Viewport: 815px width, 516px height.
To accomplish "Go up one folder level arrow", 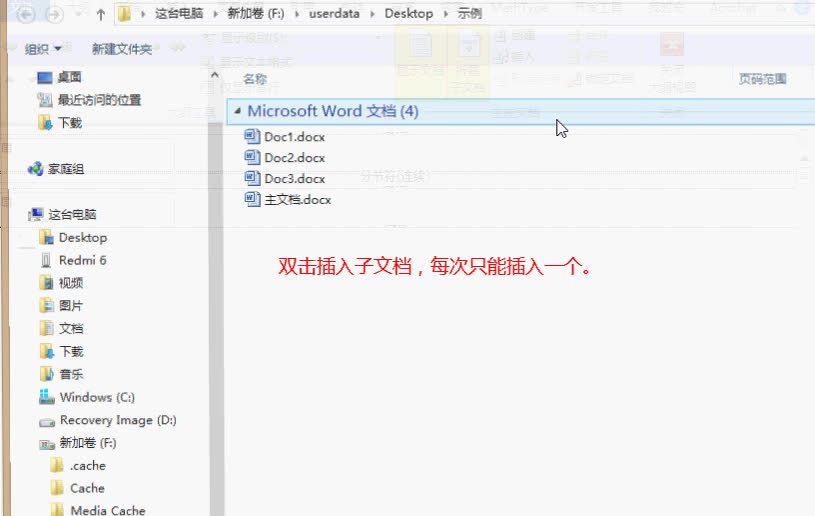I will pyautogui.click(x=101, y=15).
